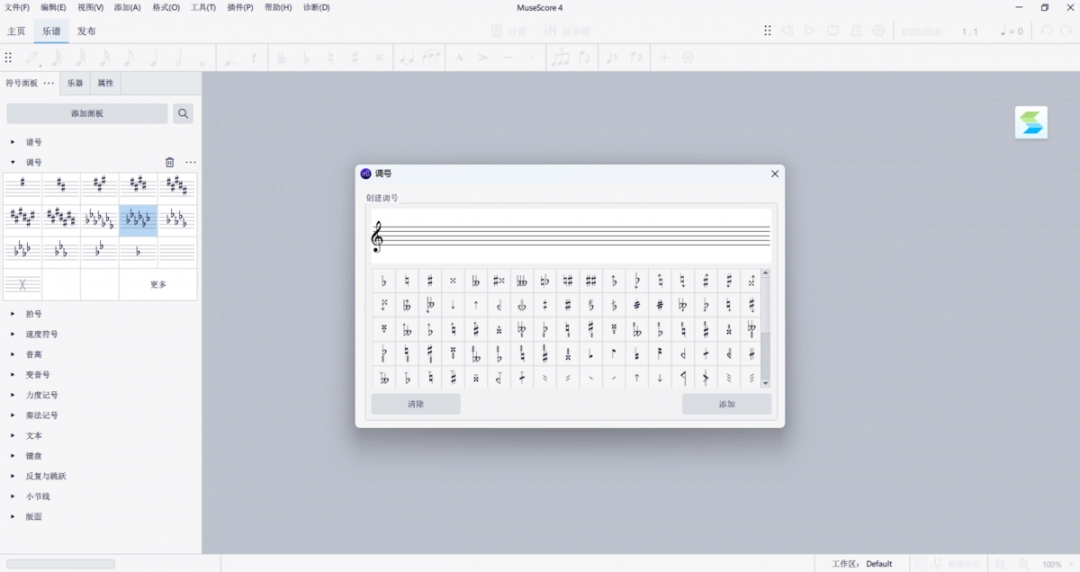Click the 添加 button in the dialog

[726, 404]
